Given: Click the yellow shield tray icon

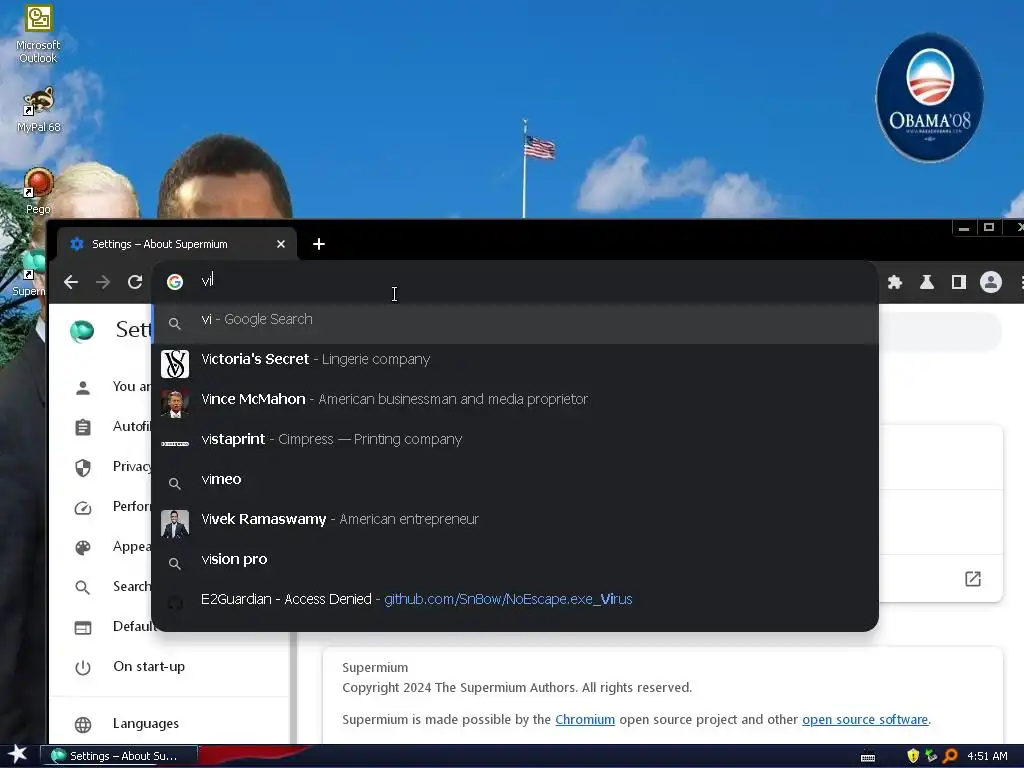Looking at the screenshot, I should [913, 756].
